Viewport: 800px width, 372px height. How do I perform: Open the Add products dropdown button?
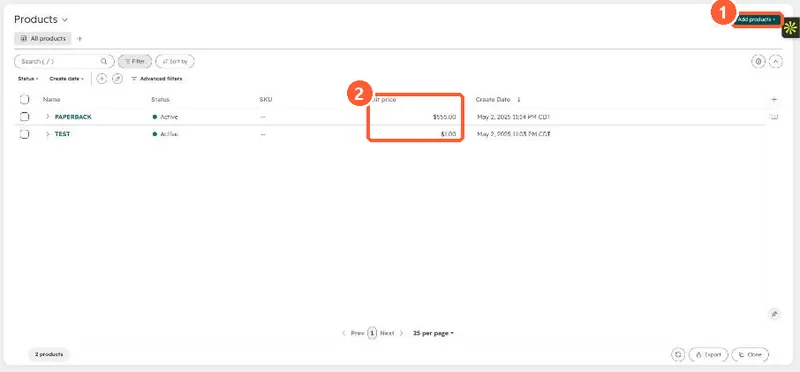pos(757,19)
